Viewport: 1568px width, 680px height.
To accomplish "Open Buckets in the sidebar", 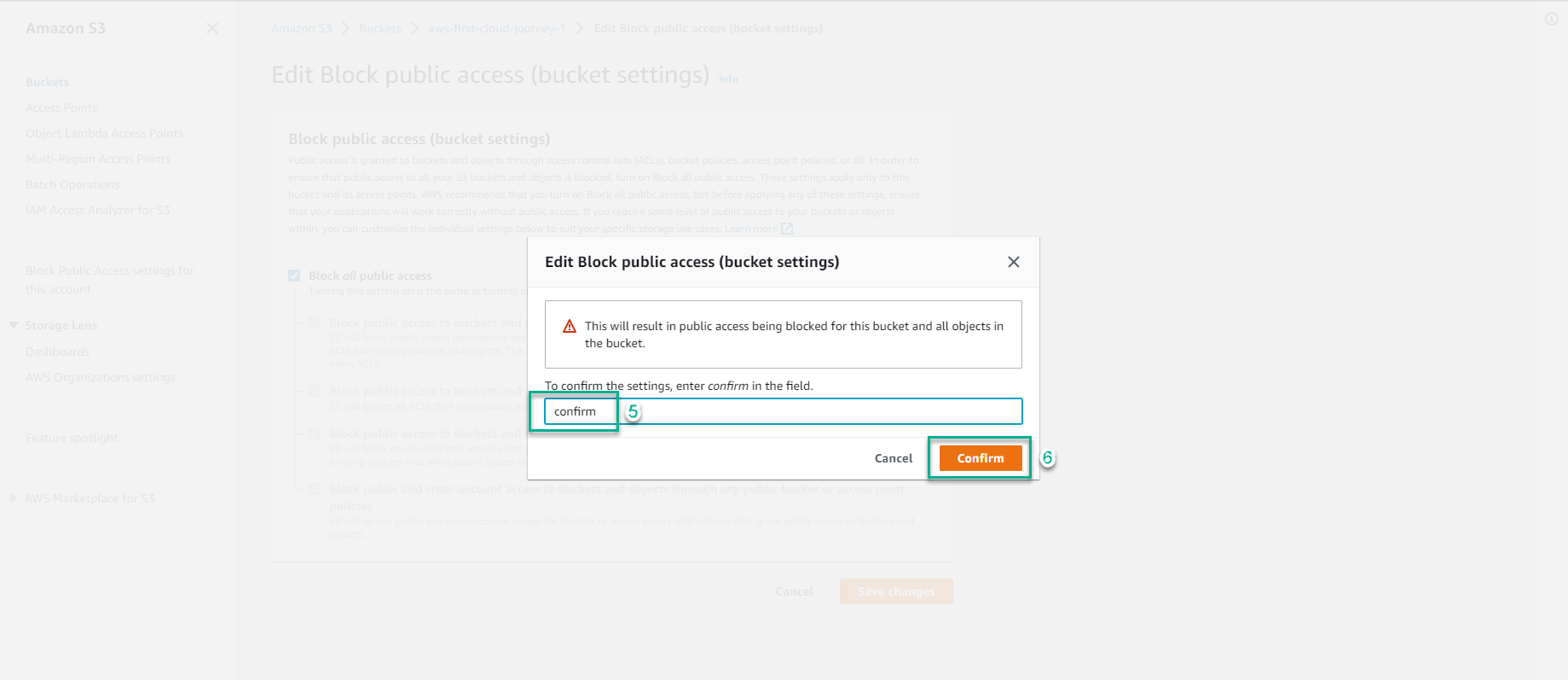I will pyautogui.click(x=47, y=82).
